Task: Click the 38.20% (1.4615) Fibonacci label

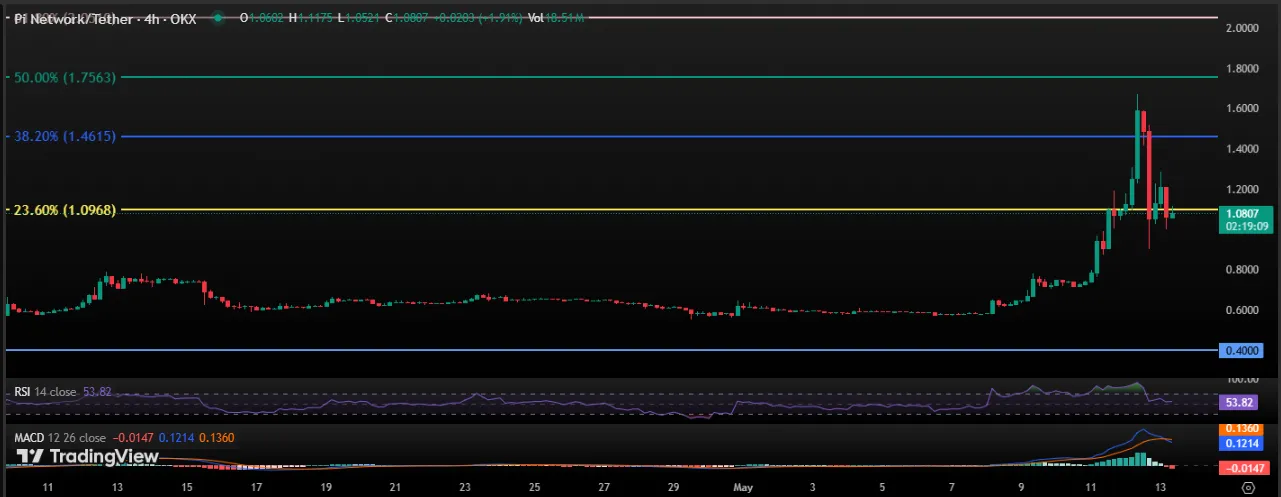Action: point(65,136)
